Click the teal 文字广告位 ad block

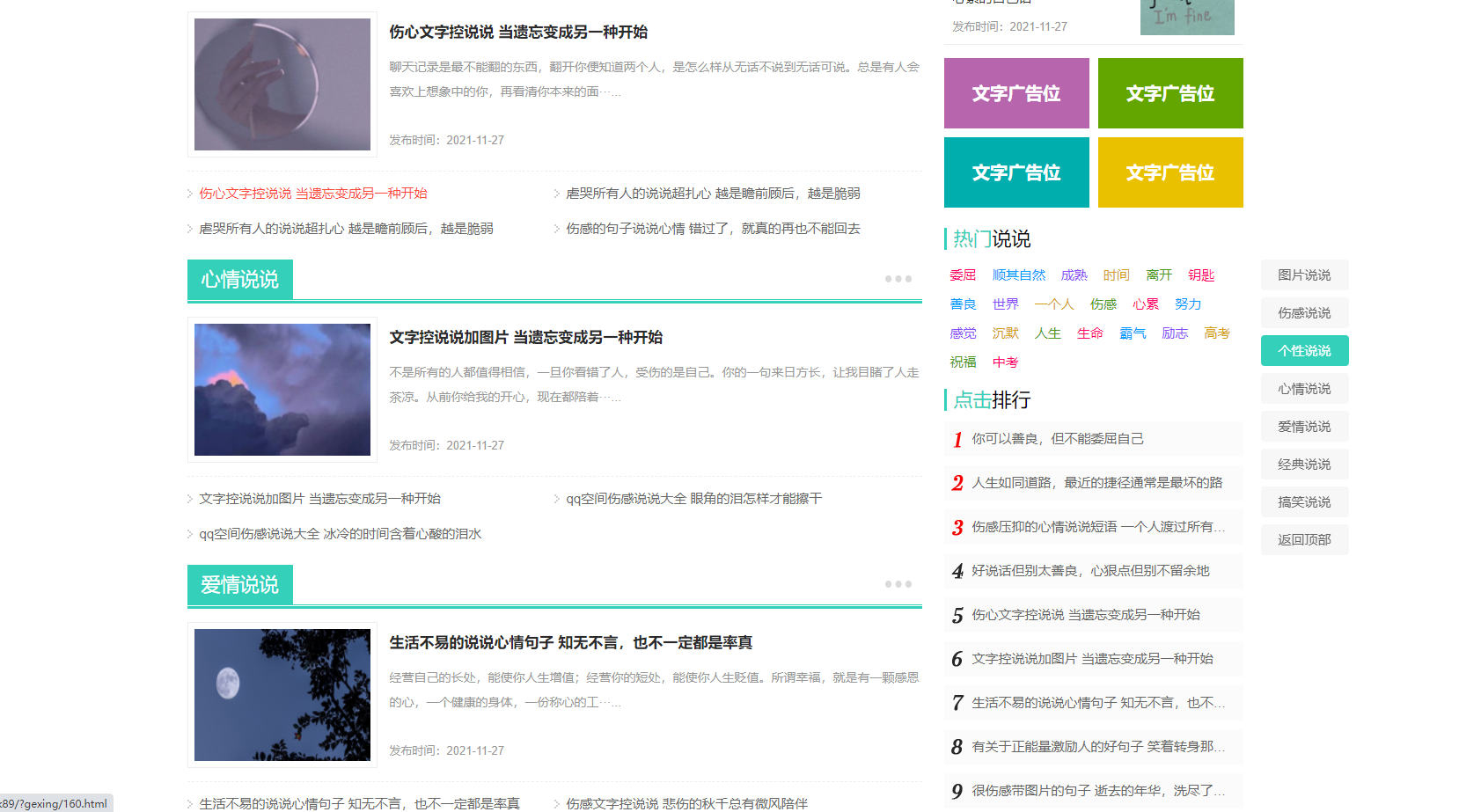[x=1016, y=172]
